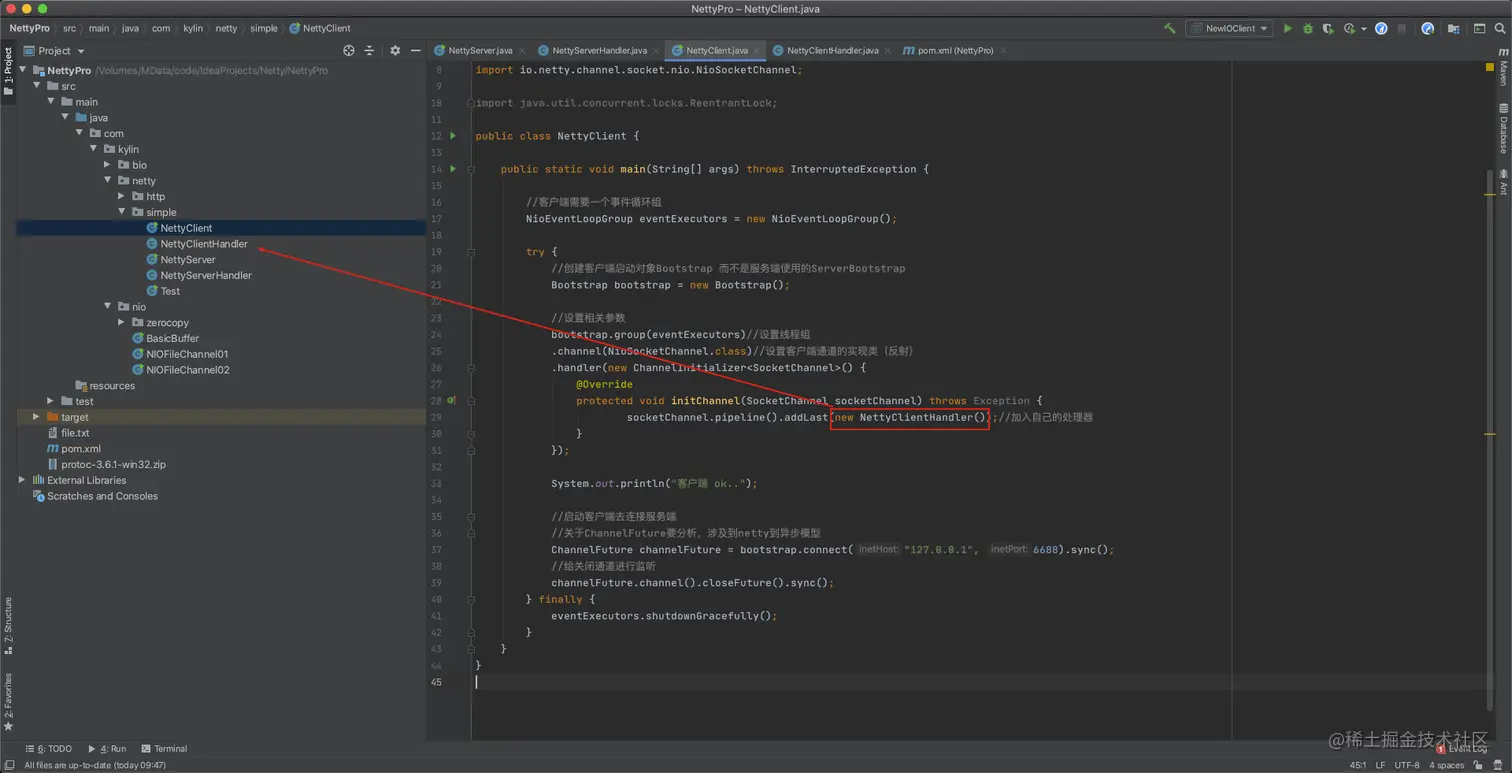Select protoc-3.6.1-win32.zip file

tap(113, 464)
